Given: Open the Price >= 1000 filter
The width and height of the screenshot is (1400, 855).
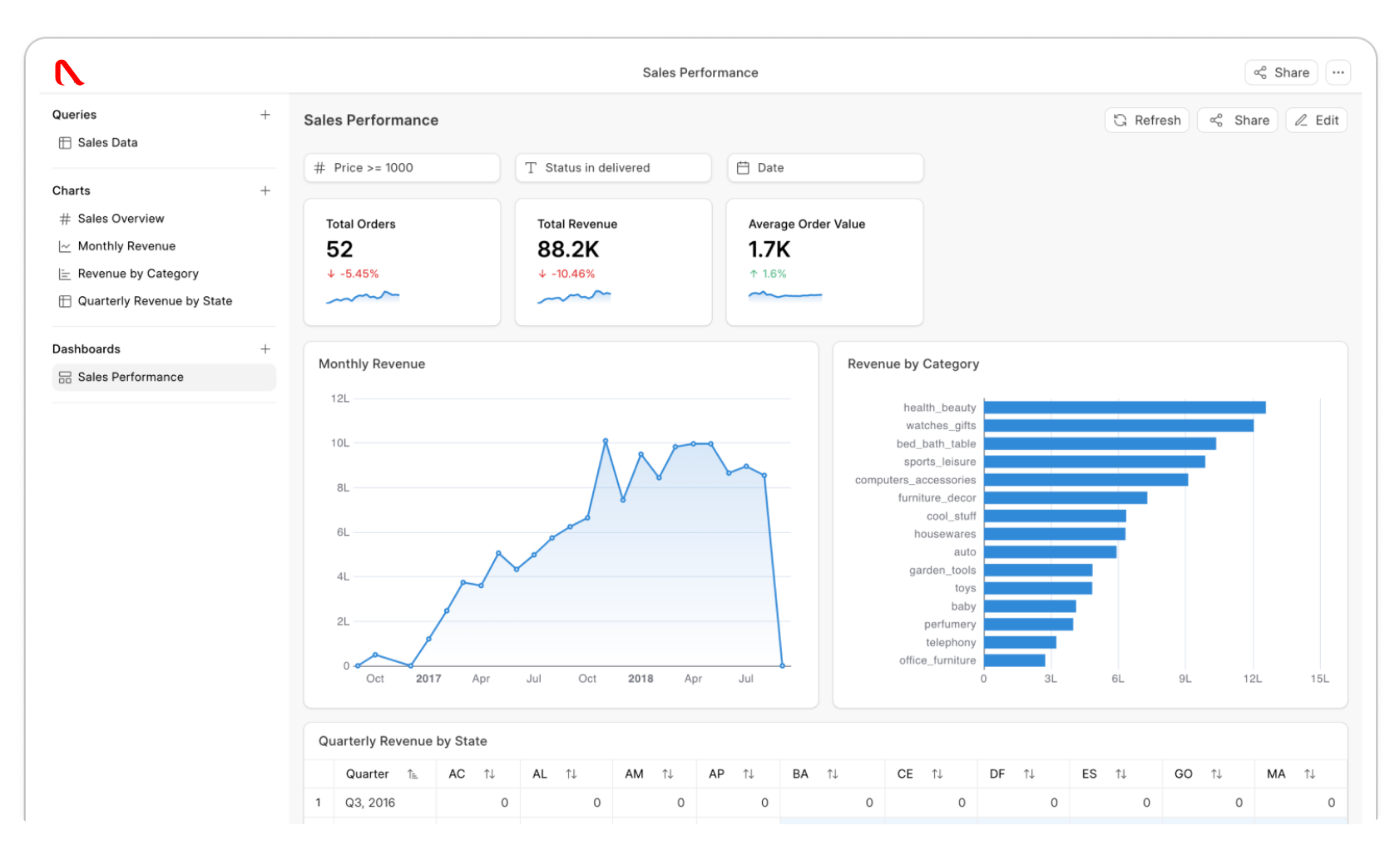Looking at the screenshot, I should [x=402, y=168].
